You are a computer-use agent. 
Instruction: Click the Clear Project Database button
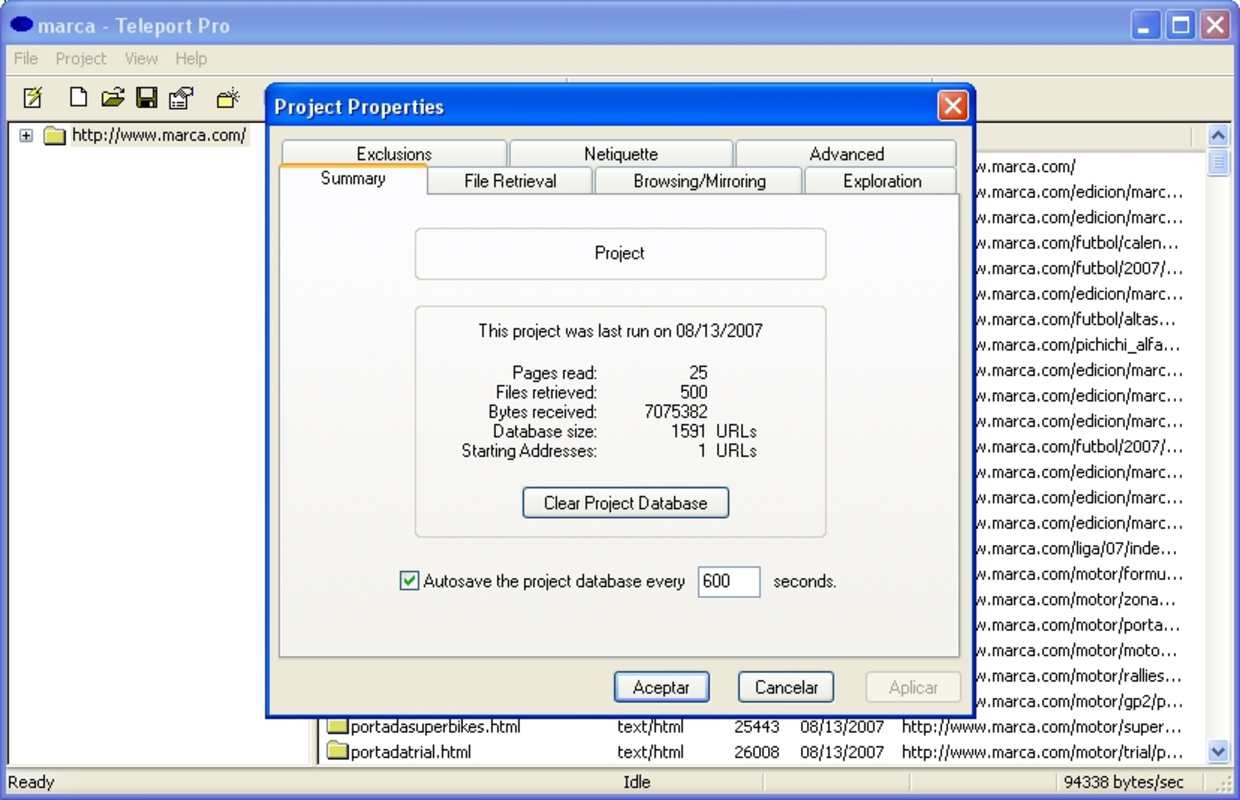(x=625, y=503)
